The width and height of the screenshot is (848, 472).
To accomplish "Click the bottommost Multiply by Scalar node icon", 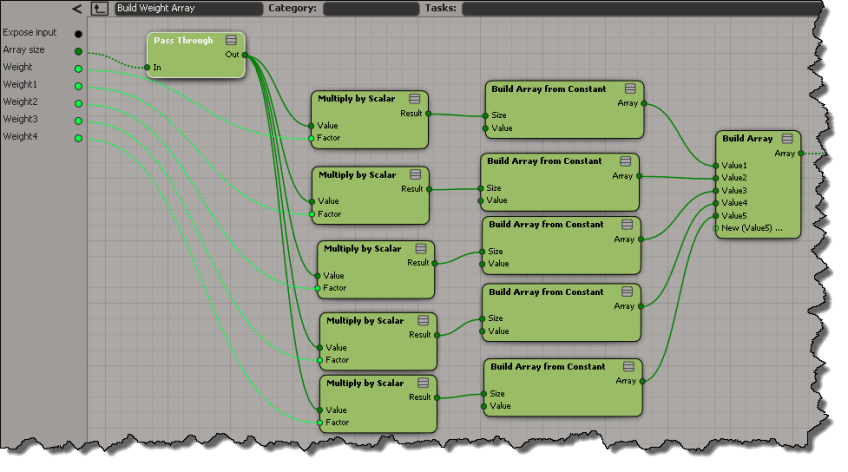I will [x=421, y=383].
